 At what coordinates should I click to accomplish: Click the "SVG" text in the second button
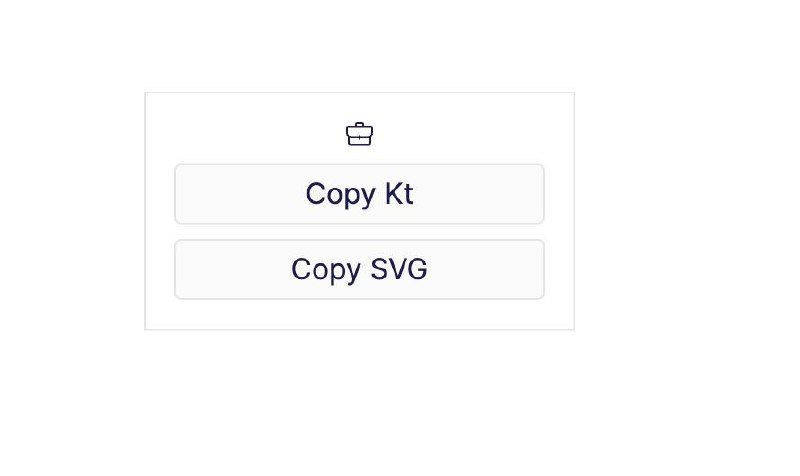tap(398, 269)
